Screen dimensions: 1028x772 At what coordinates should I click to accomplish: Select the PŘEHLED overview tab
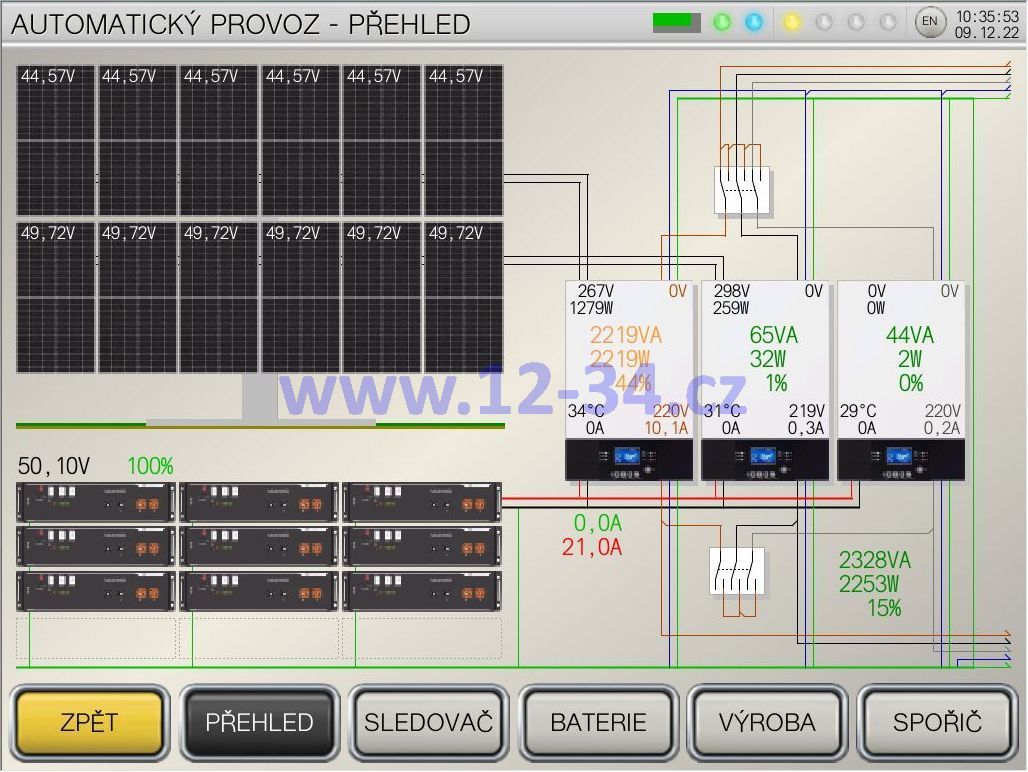point(259,722)
